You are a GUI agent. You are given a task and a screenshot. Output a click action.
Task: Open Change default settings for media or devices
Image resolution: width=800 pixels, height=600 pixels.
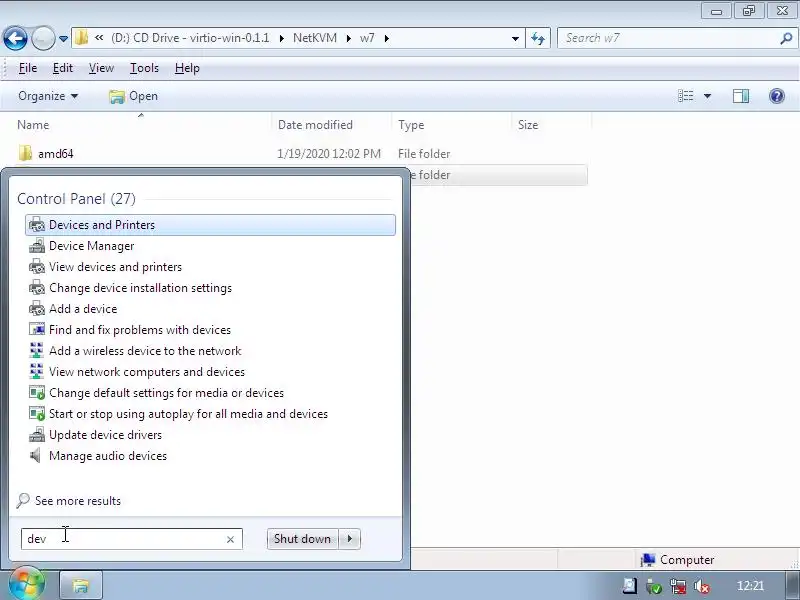166,393
